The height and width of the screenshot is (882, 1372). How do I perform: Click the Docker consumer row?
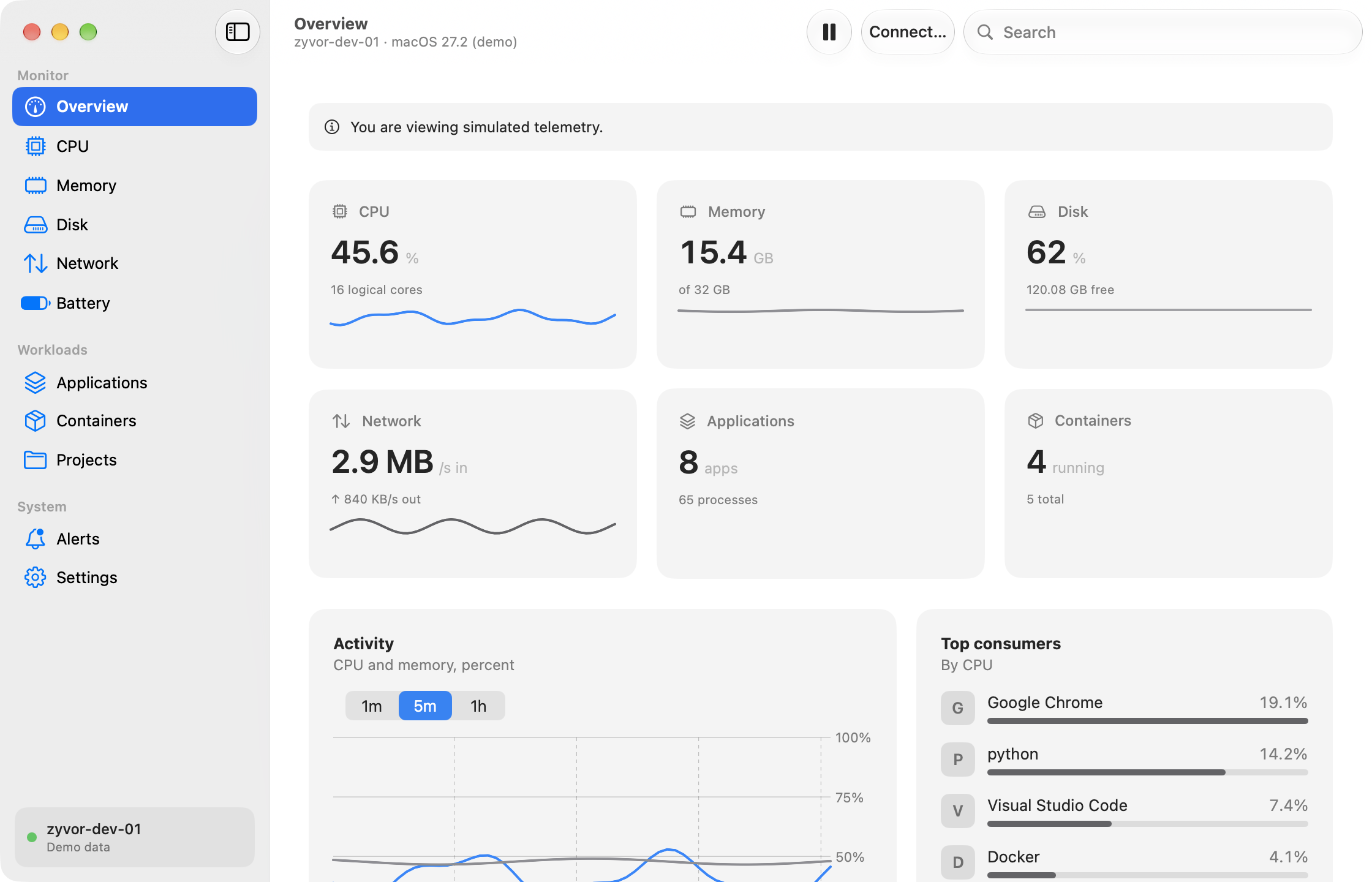click(x=1125, y=862)
